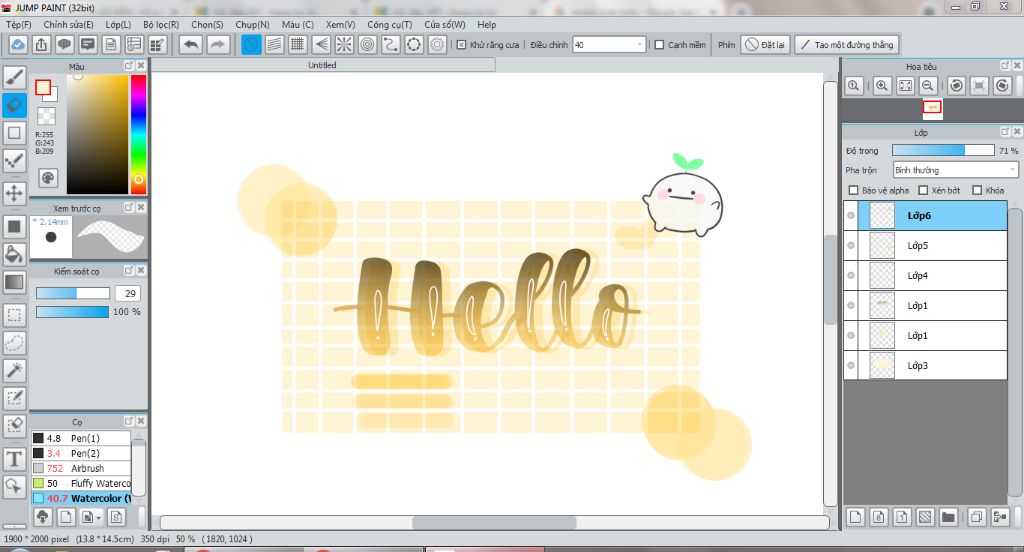This screenshot has width=1024, height=552.
Task: Select the Move tool
Action: tap(14, 193)
